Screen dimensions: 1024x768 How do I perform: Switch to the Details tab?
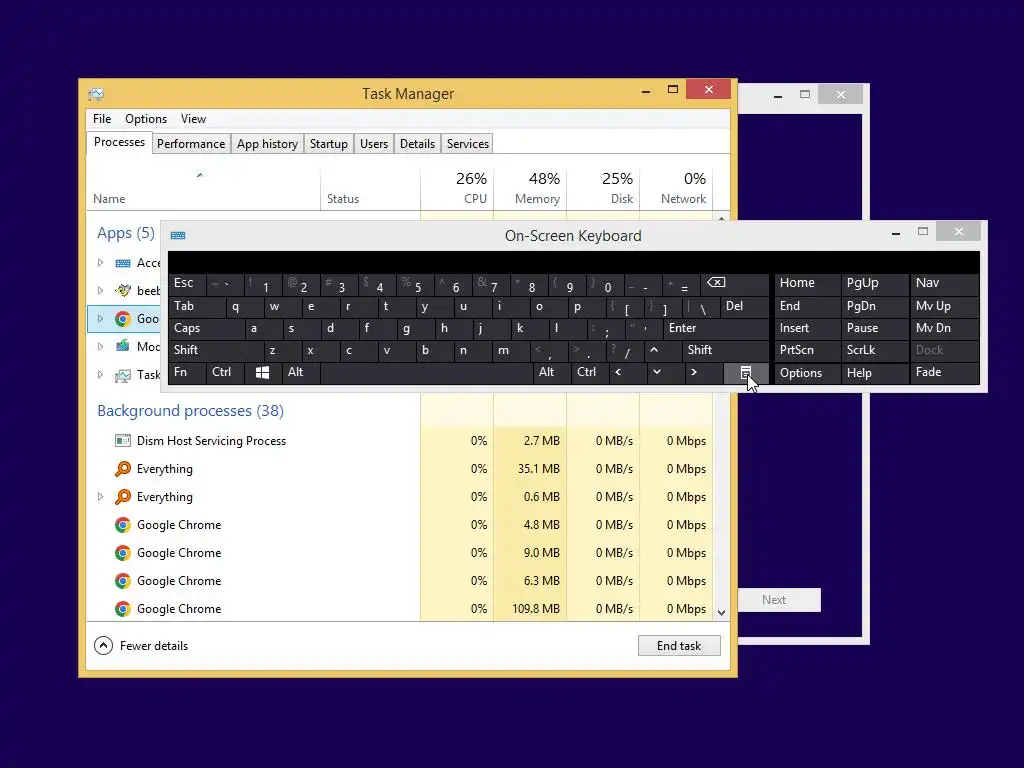point(417,144)
